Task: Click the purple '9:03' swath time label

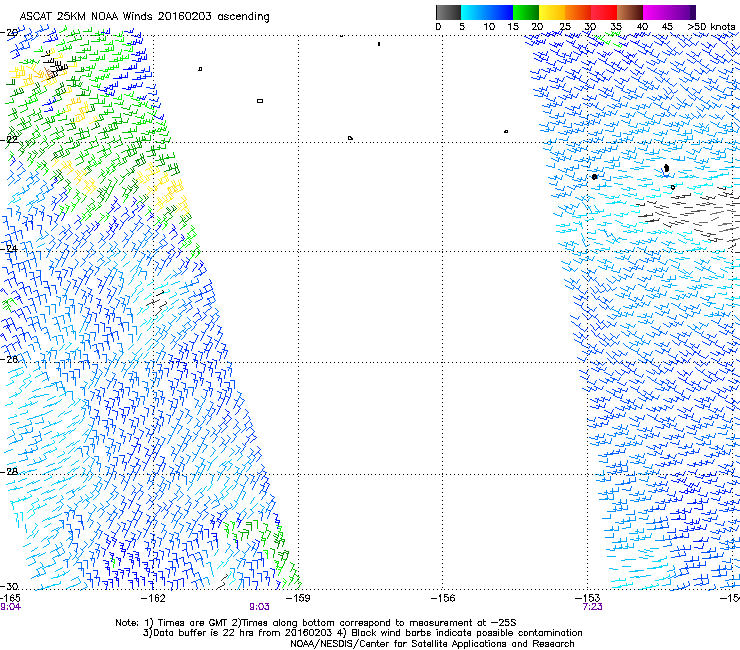Action: (x=260, y=607)
